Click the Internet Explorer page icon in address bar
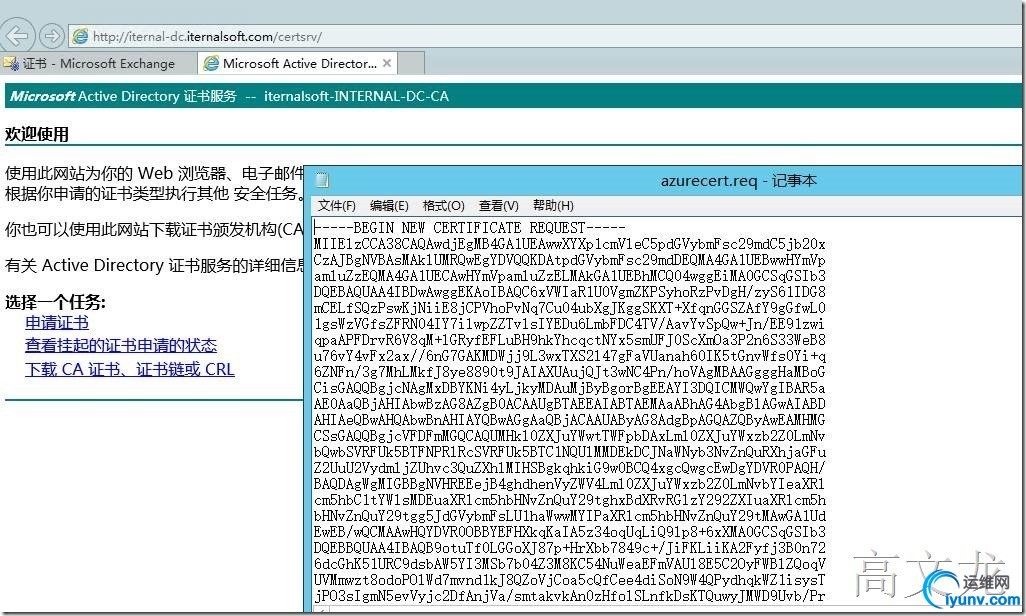The image size is (1026, 616). tap(80, 36)
